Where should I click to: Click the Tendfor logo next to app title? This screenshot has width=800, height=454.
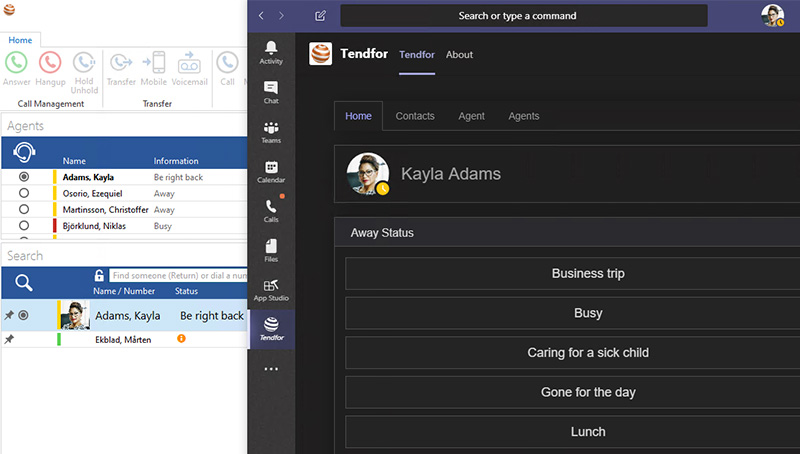[320, 54]
